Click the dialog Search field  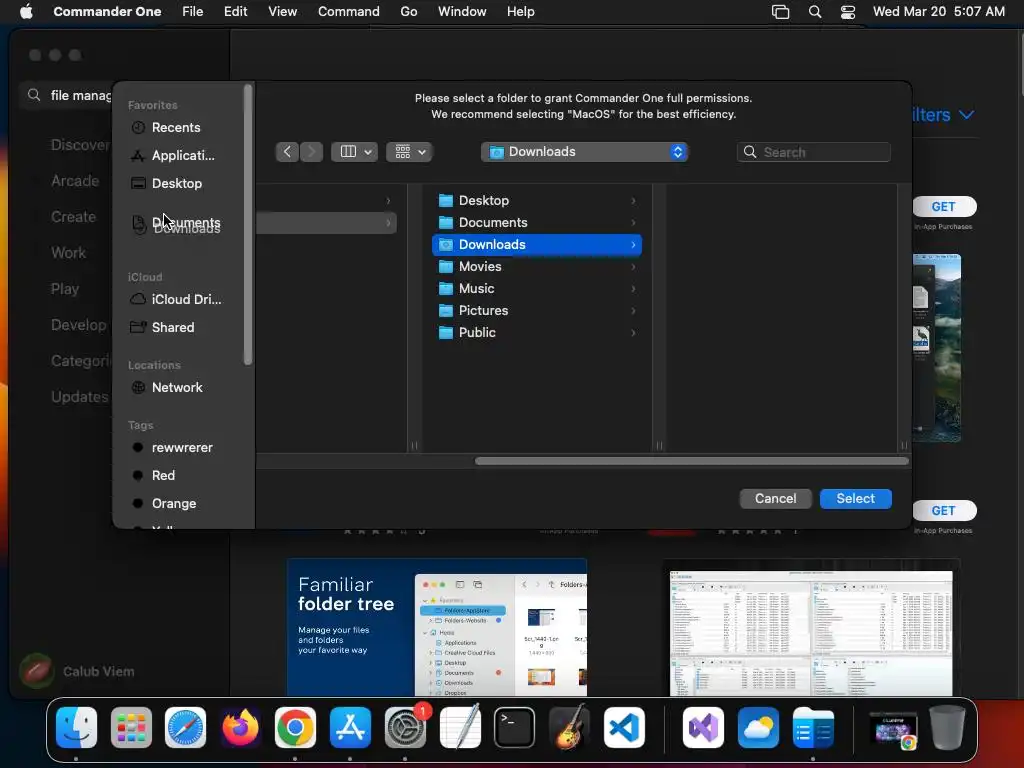pyautogui.click(x=814, y=152)
